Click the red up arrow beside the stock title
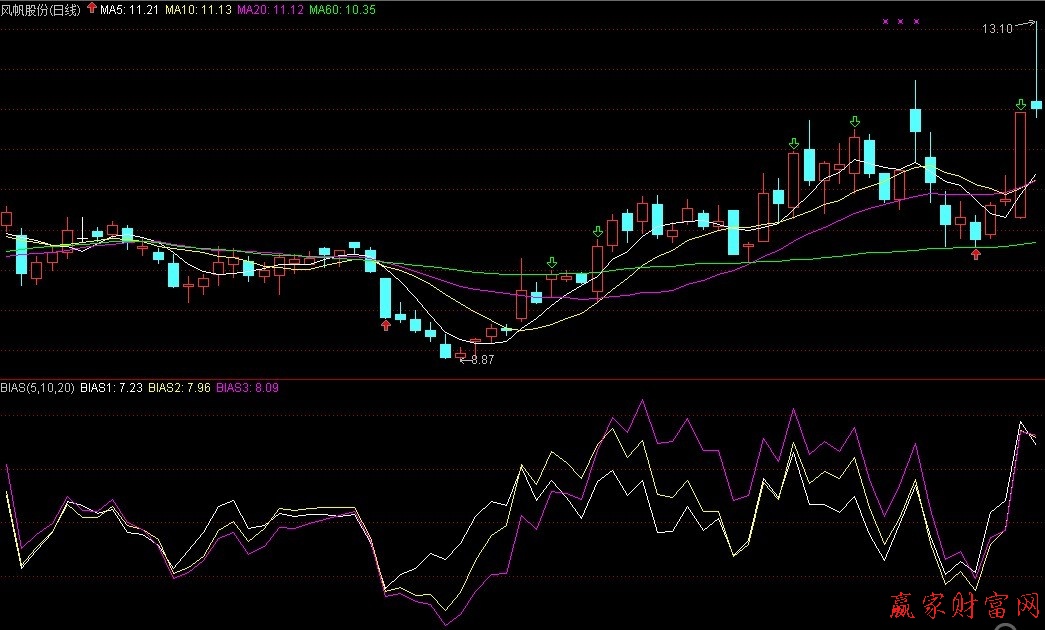 [93, 9]
